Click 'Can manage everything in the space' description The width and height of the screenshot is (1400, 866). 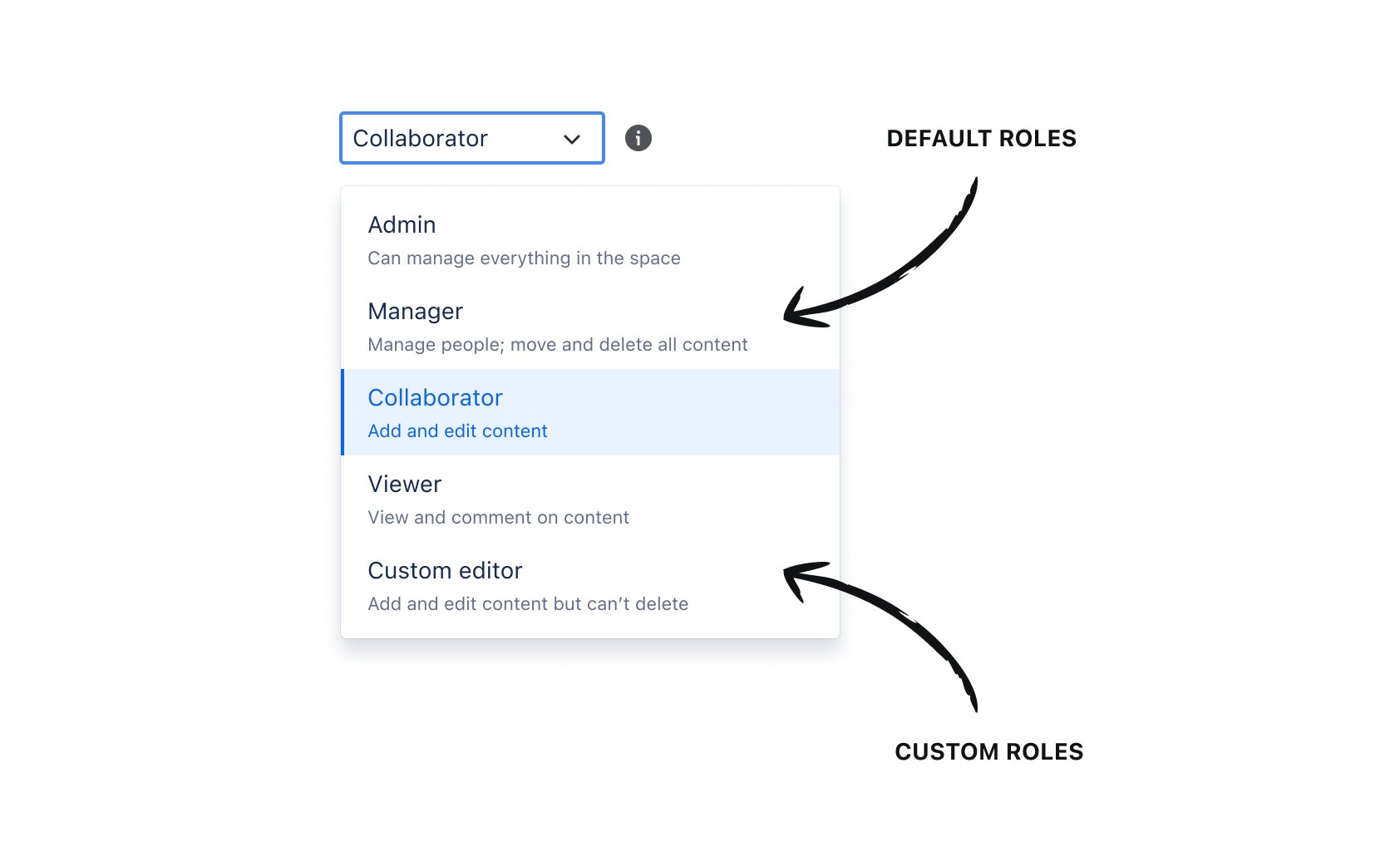524,258
